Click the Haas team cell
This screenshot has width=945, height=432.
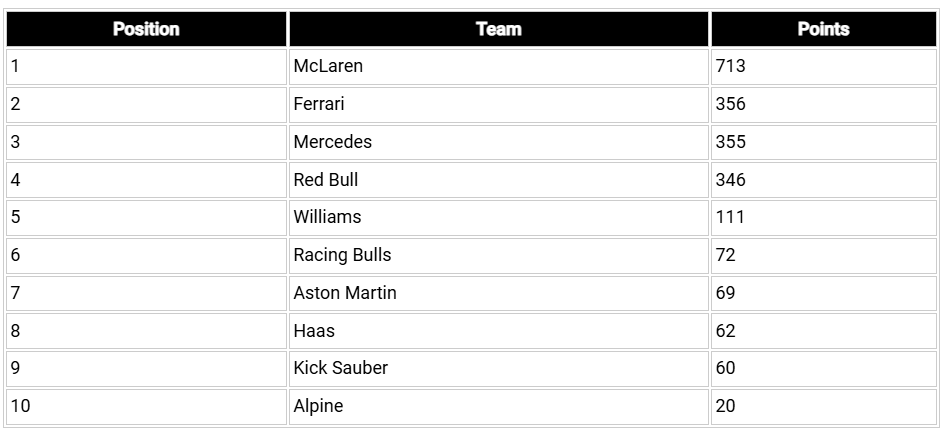[314, 331]
